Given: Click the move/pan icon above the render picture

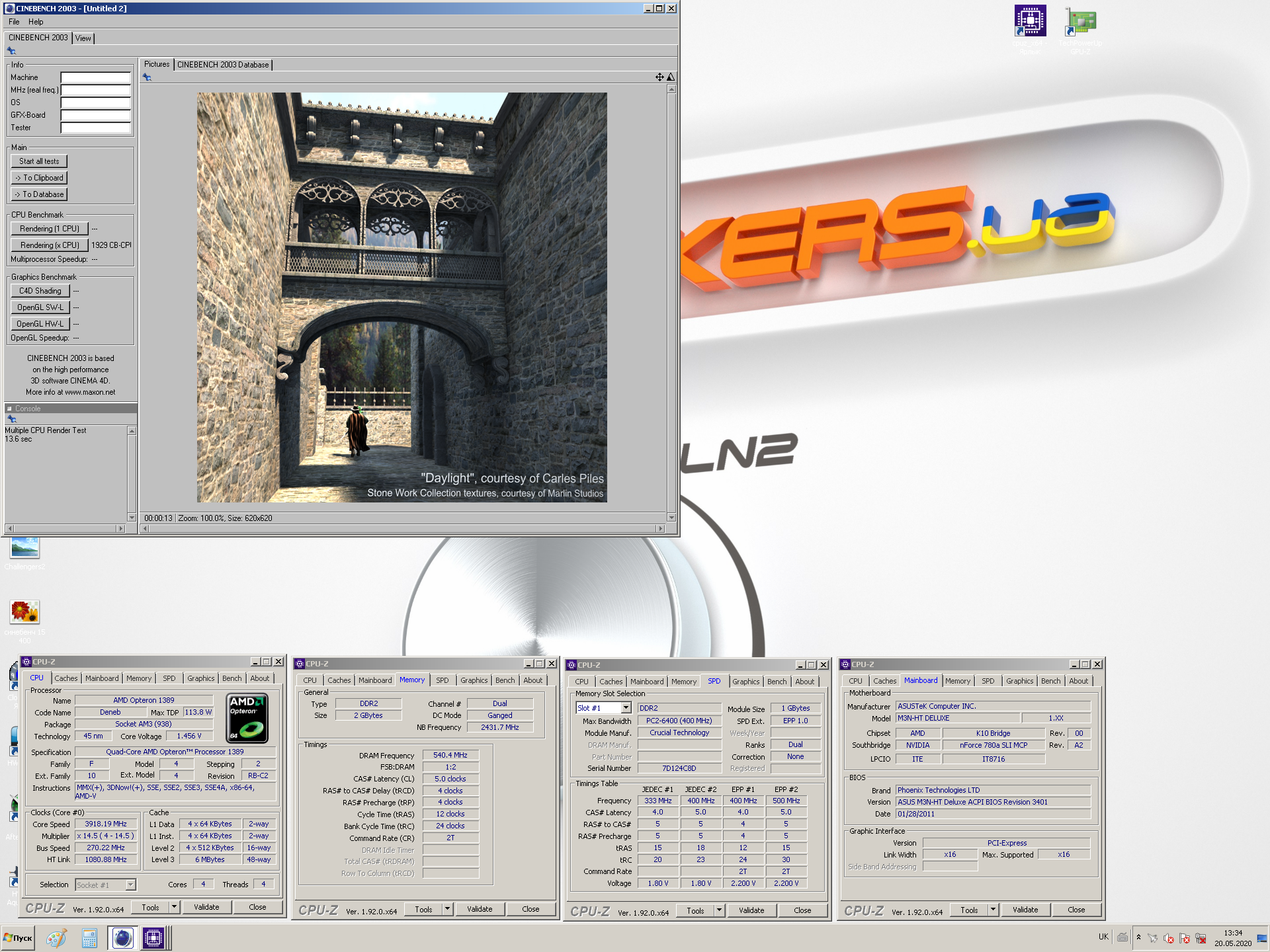Looking at the screenshot, I should [659, 77].
